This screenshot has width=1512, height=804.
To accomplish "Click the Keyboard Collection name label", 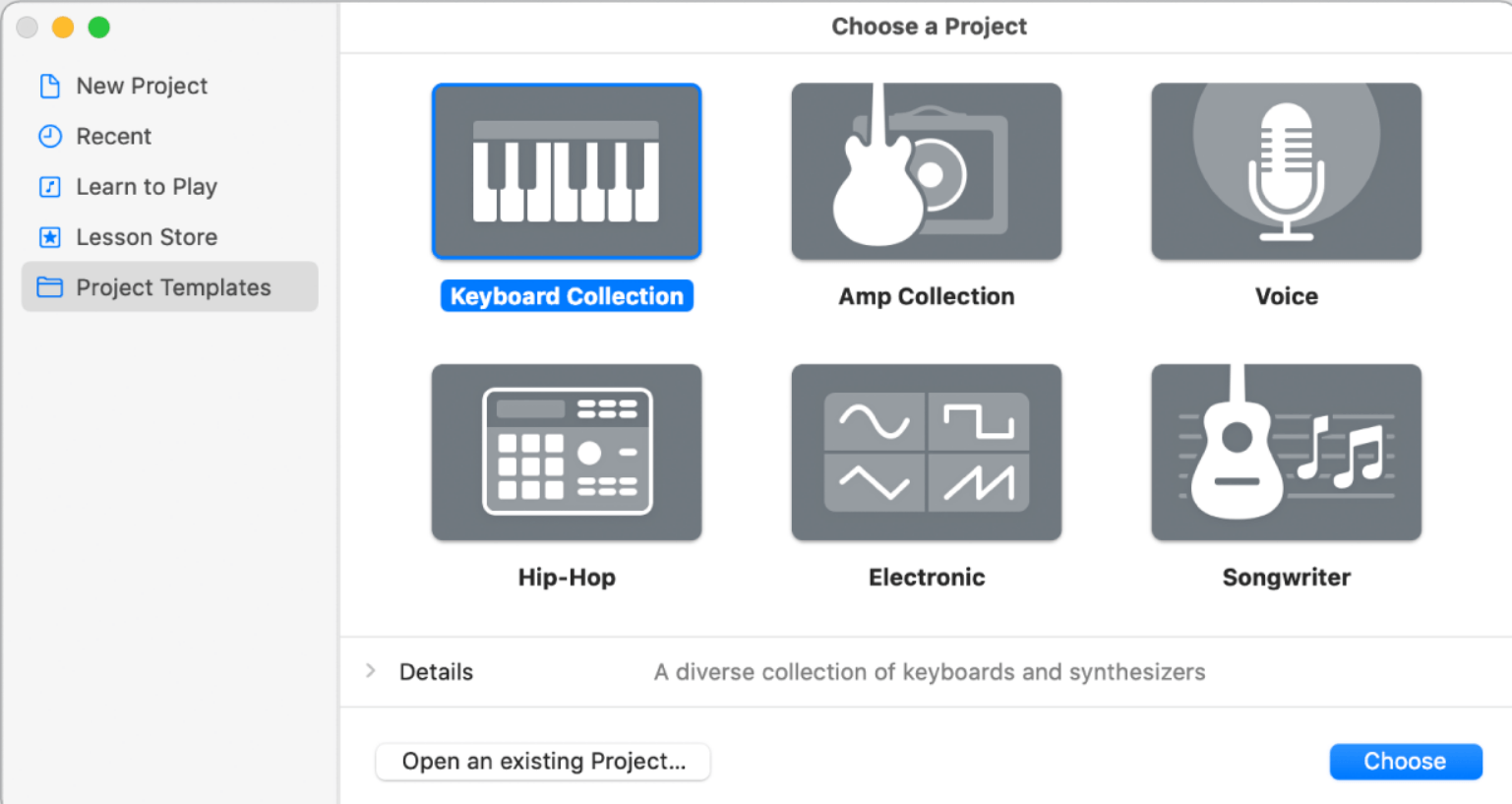I will click(x=567, y=295).
